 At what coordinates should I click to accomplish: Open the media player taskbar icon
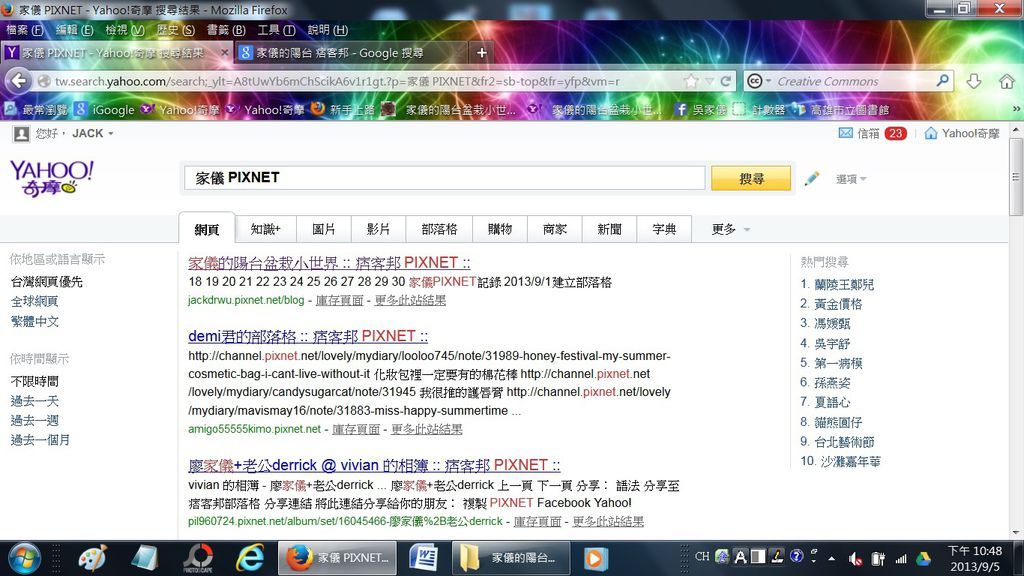[x=595, y=558]
